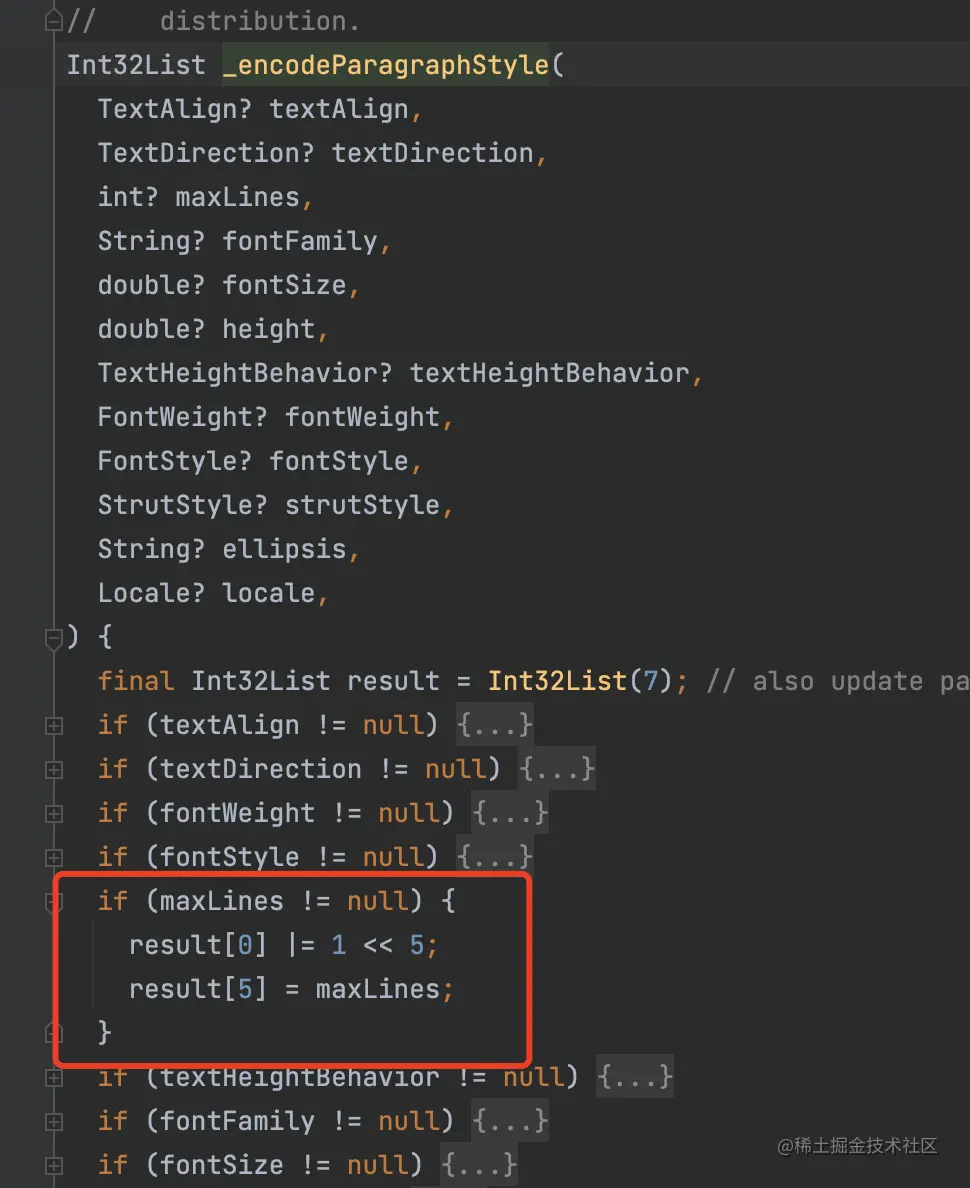This screenshot has width=970, height=1188.
Task: Expand the folded fontSize if block
Action: coord(54,1165)
